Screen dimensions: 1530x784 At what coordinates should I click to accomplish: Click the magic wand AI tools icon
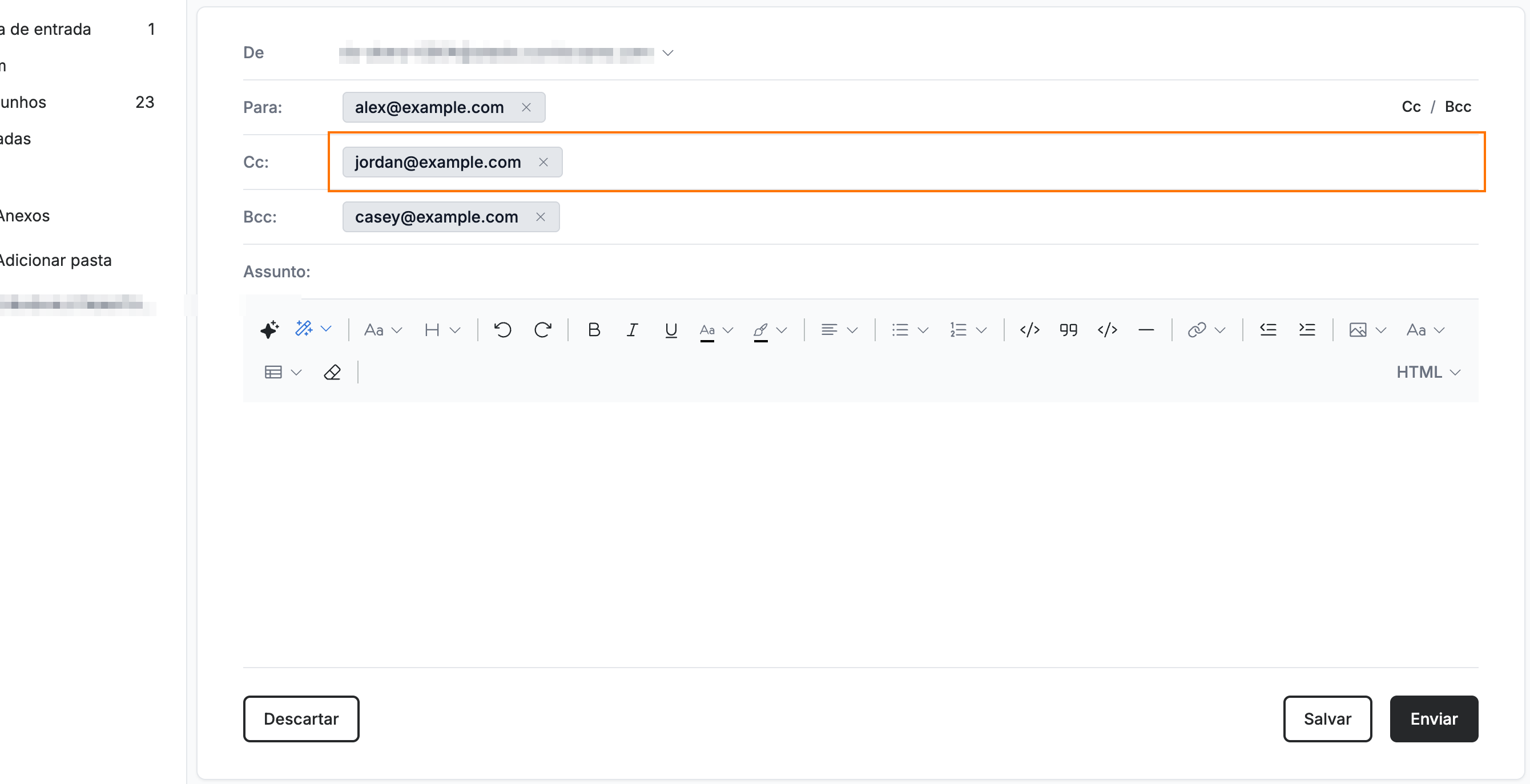tap(304, 328)
